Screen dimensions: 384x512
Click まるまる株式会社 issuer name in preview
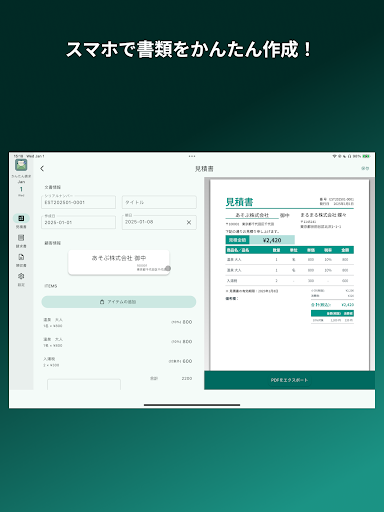(323, 215)
